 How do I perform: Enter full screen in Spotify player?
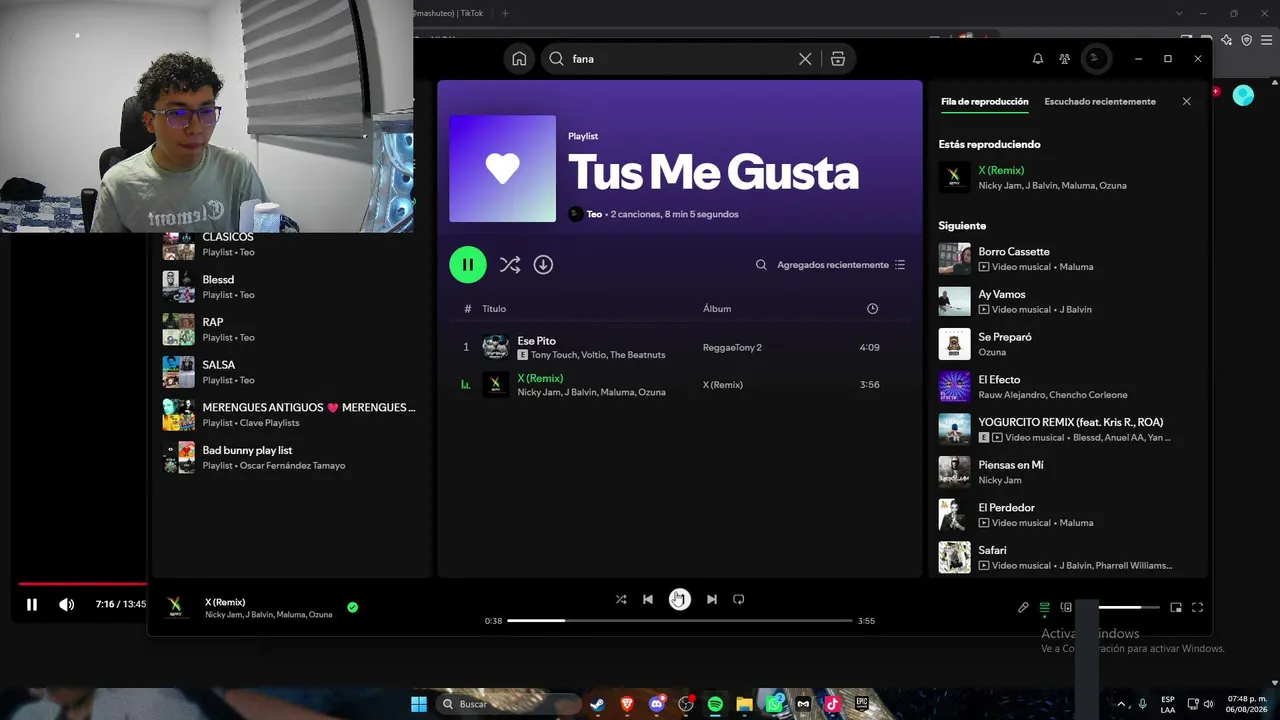click(1197, 607)
